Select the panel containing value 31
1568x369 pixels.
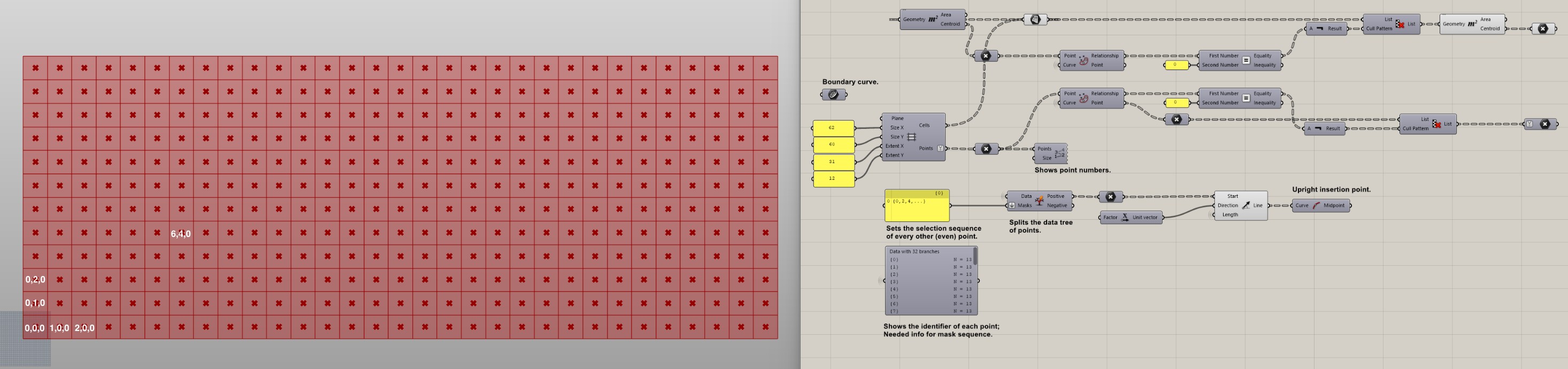coord(833,162)
